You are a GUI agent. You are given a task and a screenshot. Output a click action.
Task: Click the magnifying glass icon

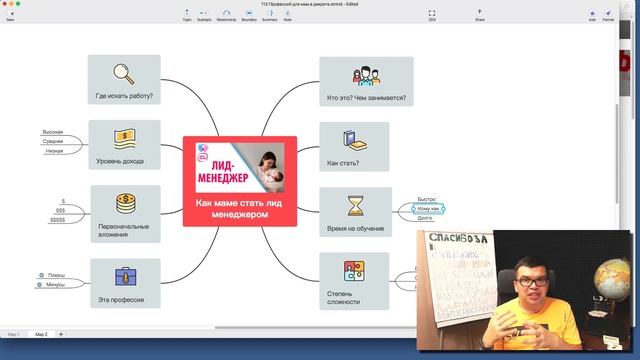tap(124, 74)
